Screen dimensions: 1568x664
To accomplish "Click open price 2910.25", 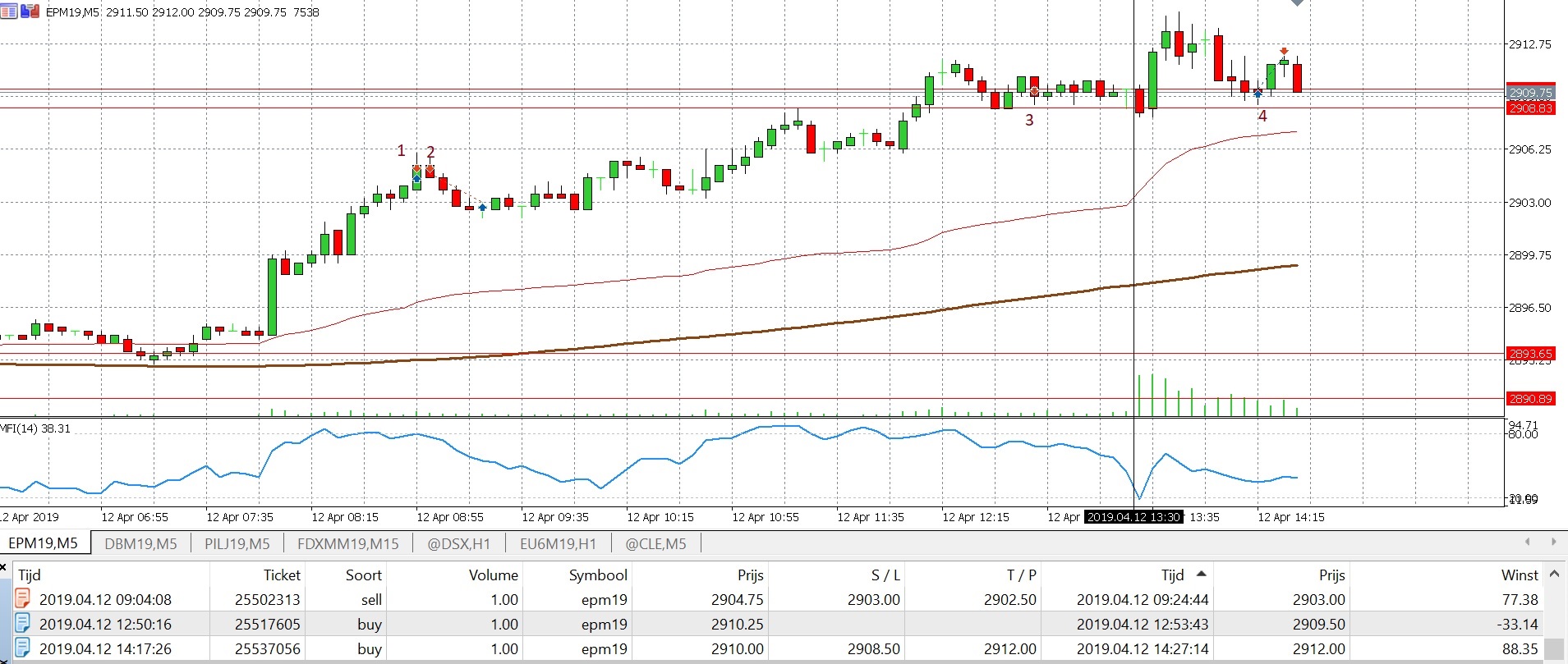I will 738,625.
